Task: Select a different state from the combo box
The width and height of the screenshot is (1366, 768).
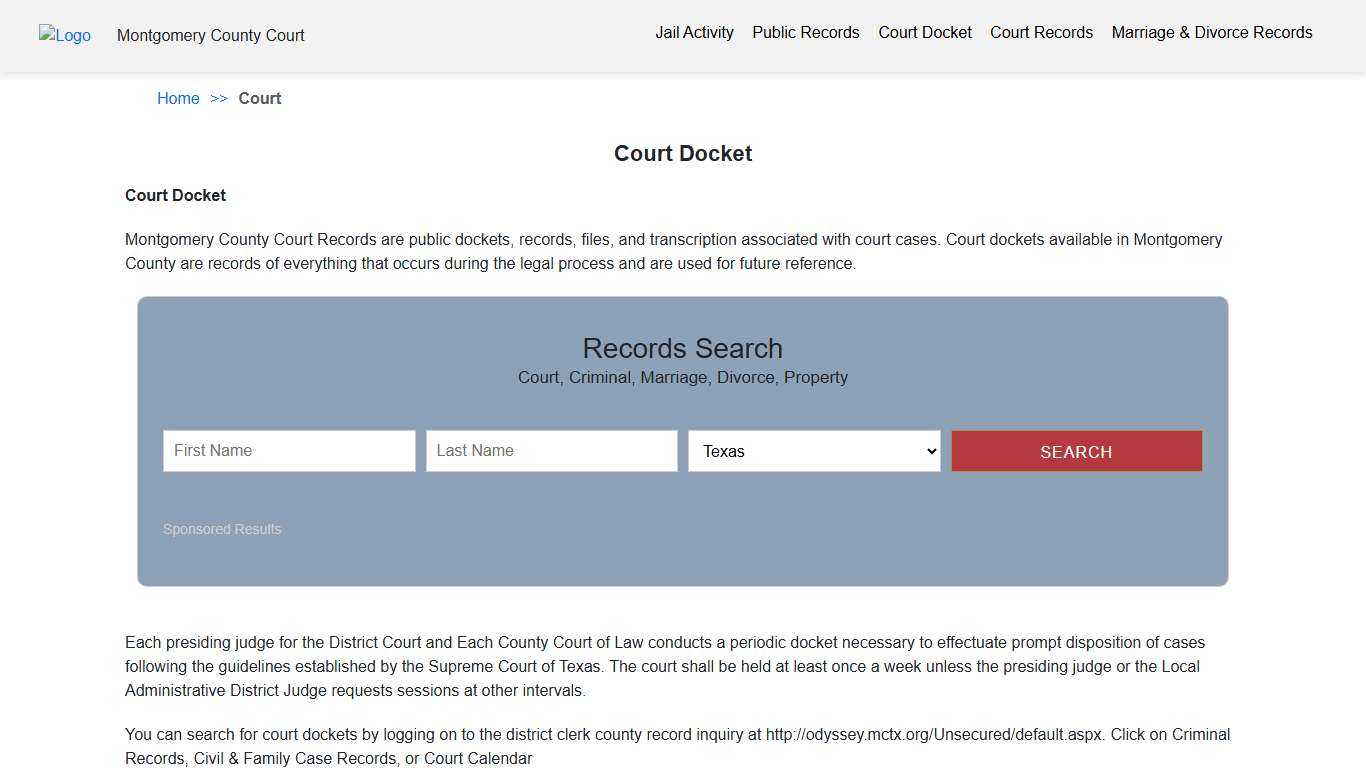Action: (812, 451)
